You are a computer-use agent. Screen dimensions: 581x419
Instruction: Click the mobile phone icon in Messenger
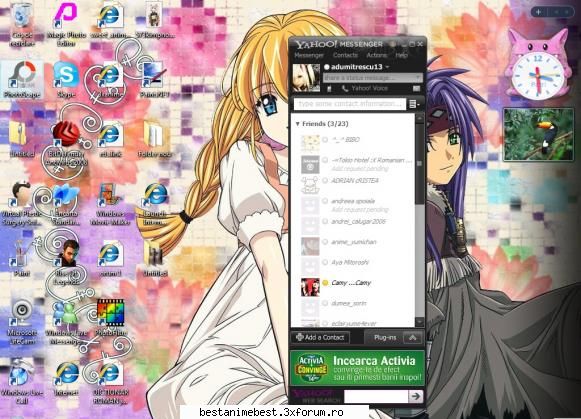tap(329, 89)
